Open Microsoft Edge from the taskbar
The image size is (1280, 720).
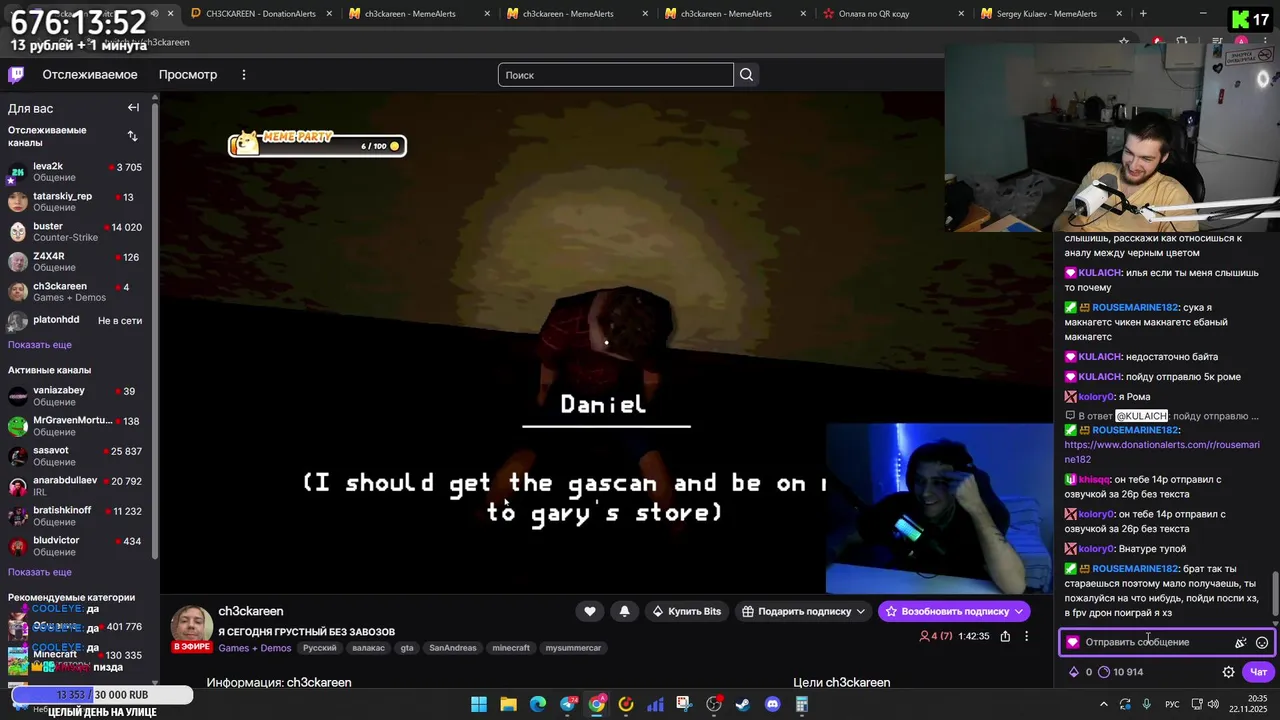click(538, 704)
